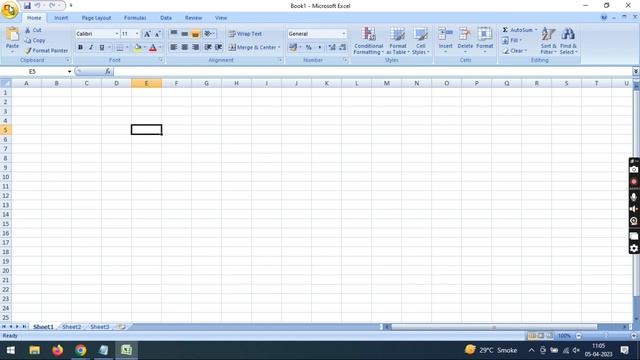
Task: Open the Office Button menu
Action: click(9, 10)
